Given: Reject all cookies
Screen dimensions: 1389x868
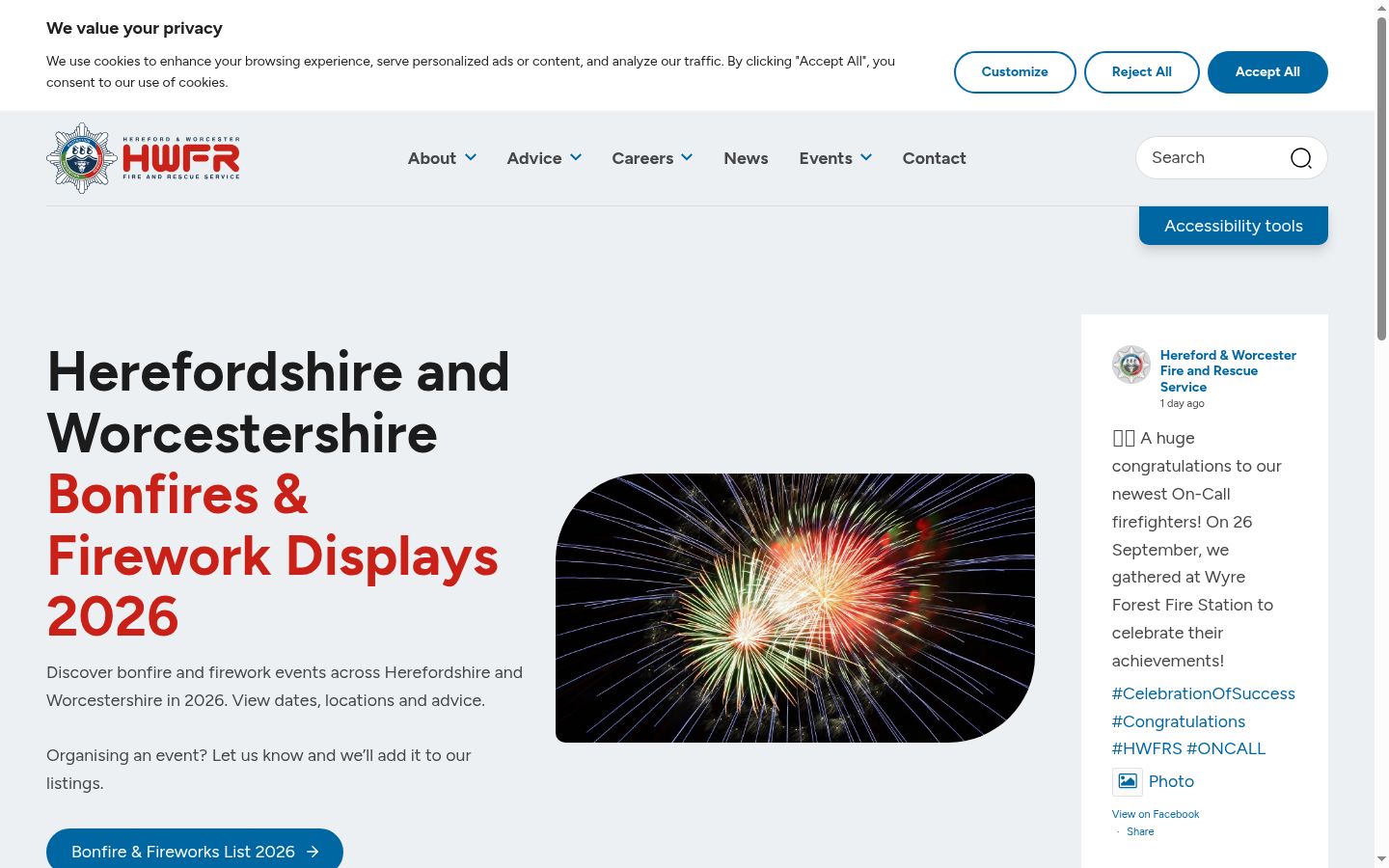Looking at the screenshot, I should coord(1141,72).
